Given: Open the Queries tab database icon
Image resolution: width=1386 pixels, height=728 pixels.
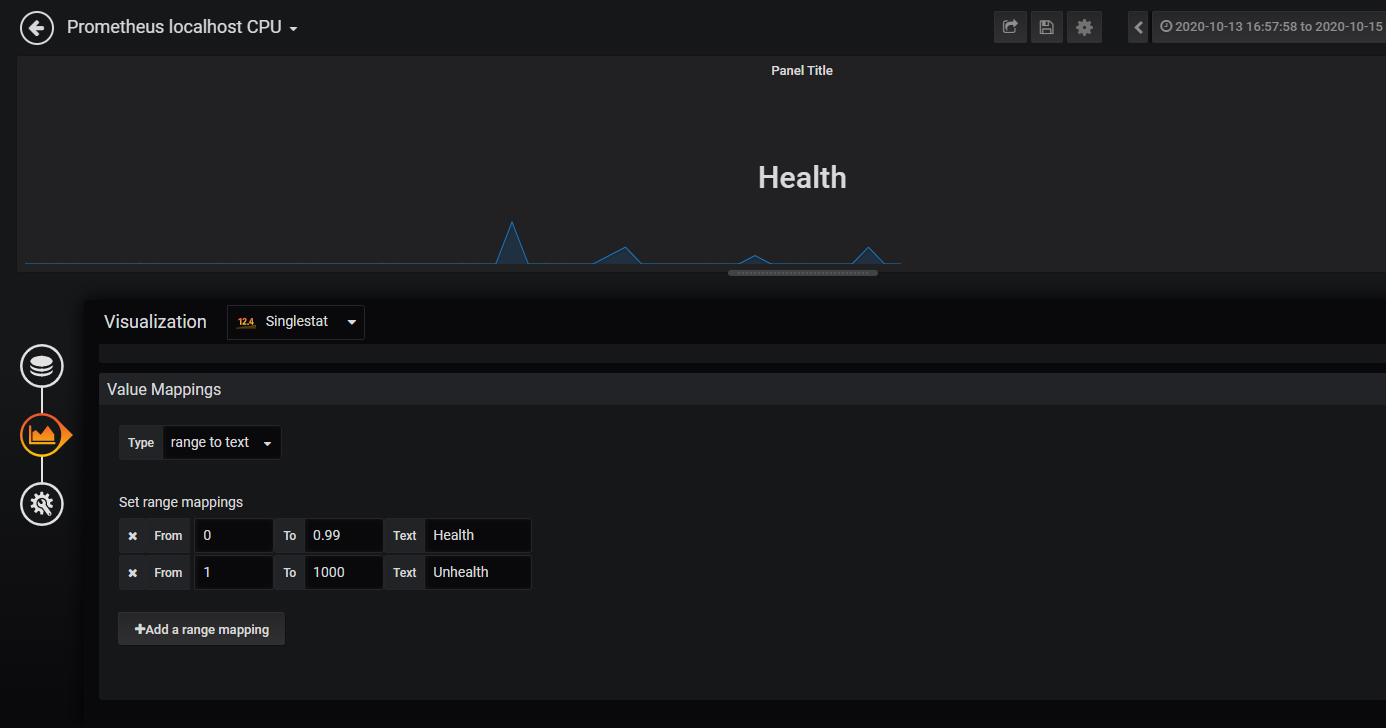Looking at the screenshot, I should (42, 366).
